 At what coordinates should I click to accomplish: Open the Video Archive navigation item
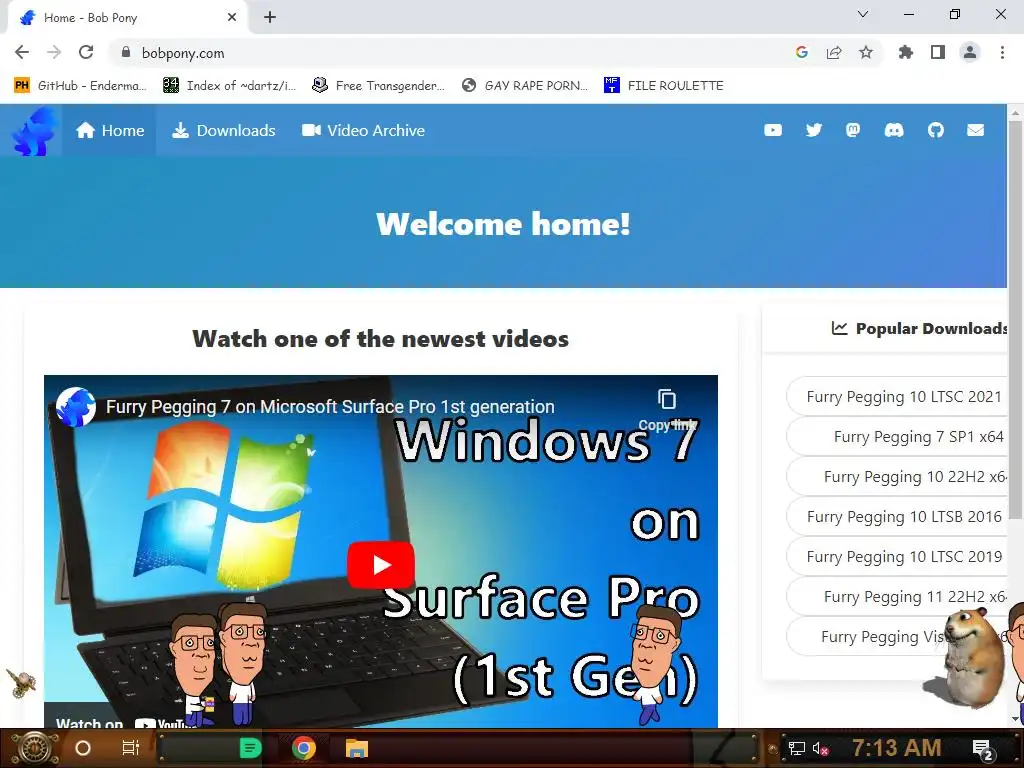click(x=363, y=131)
